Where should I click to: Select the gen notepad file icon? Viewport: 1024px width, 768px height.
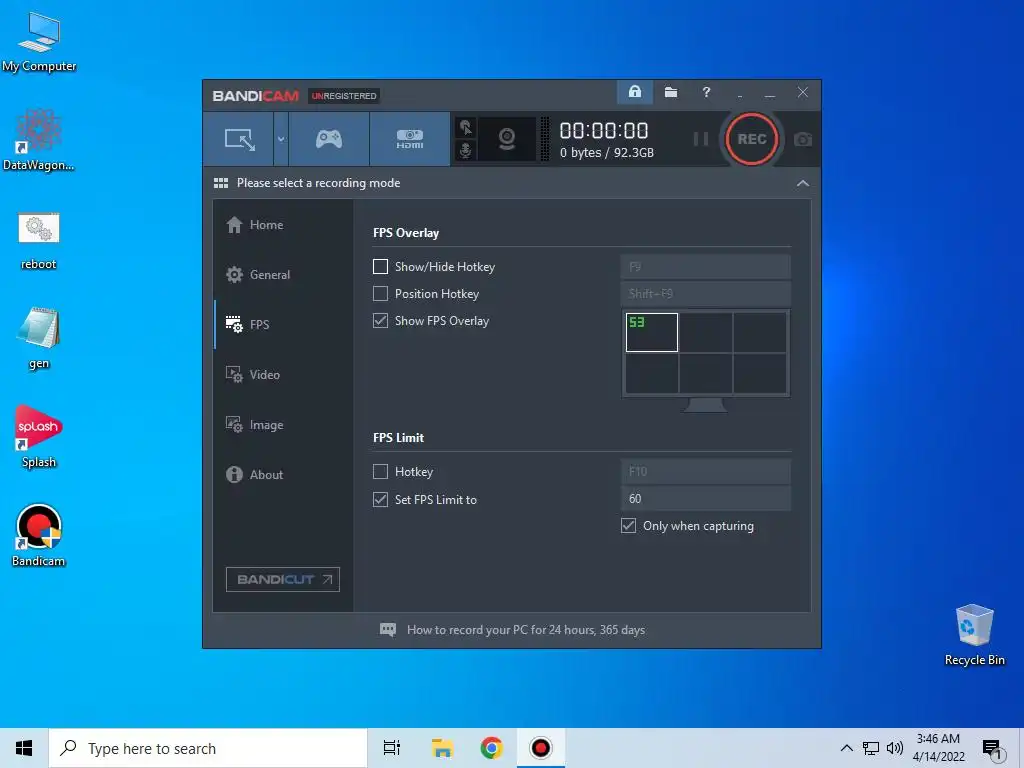click(39, 338)
